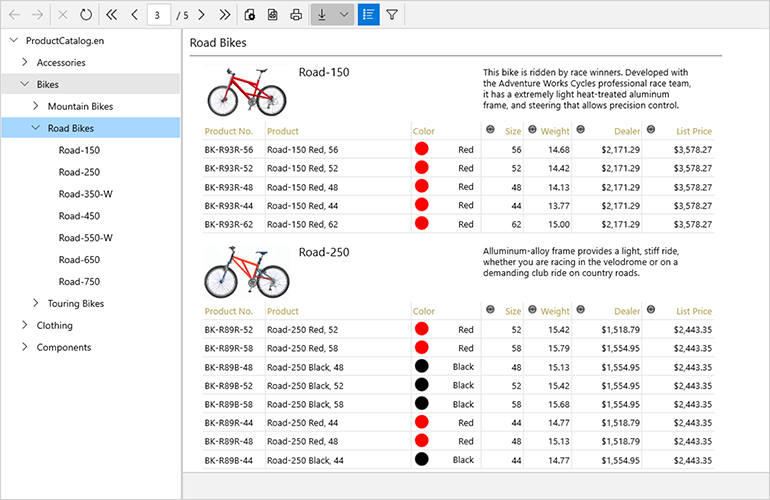Screen dimensions: 770x500
Task: Click red color dot for BK-R93R-56
Action: tap(421, 149)
